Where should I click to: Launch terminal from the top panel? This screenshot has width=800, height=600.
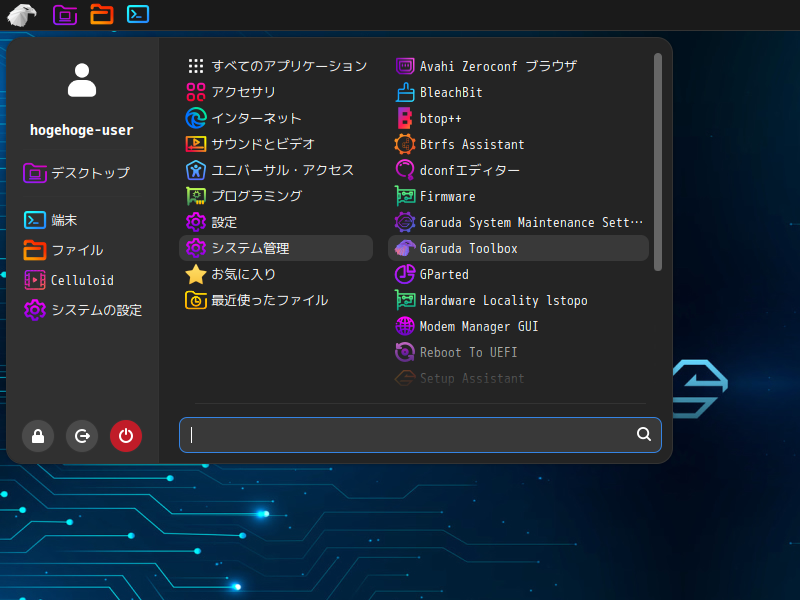138,14
